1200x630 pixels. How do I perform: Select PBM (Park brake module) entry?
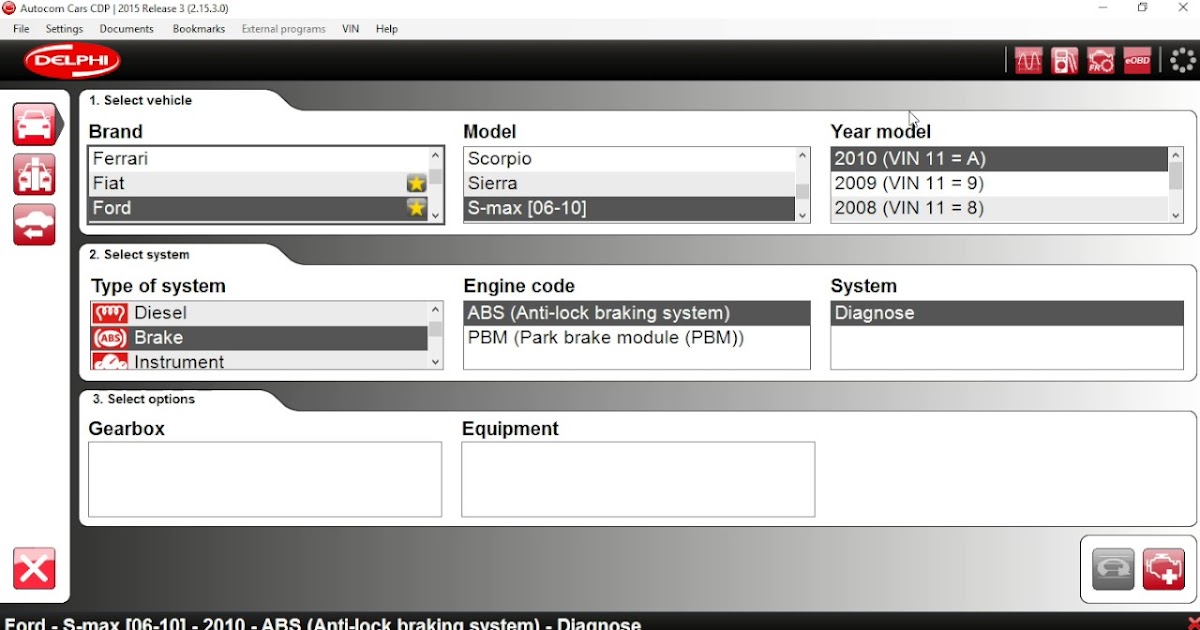[637, 338]
